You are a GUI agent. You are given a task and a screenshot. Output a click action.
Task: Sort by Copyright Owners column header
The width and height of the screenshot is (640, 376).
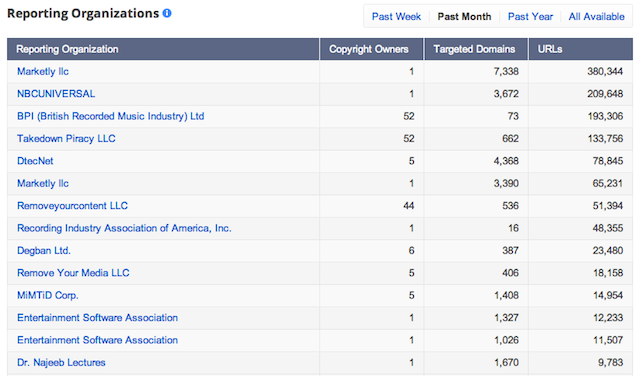[x=369, y=49]
